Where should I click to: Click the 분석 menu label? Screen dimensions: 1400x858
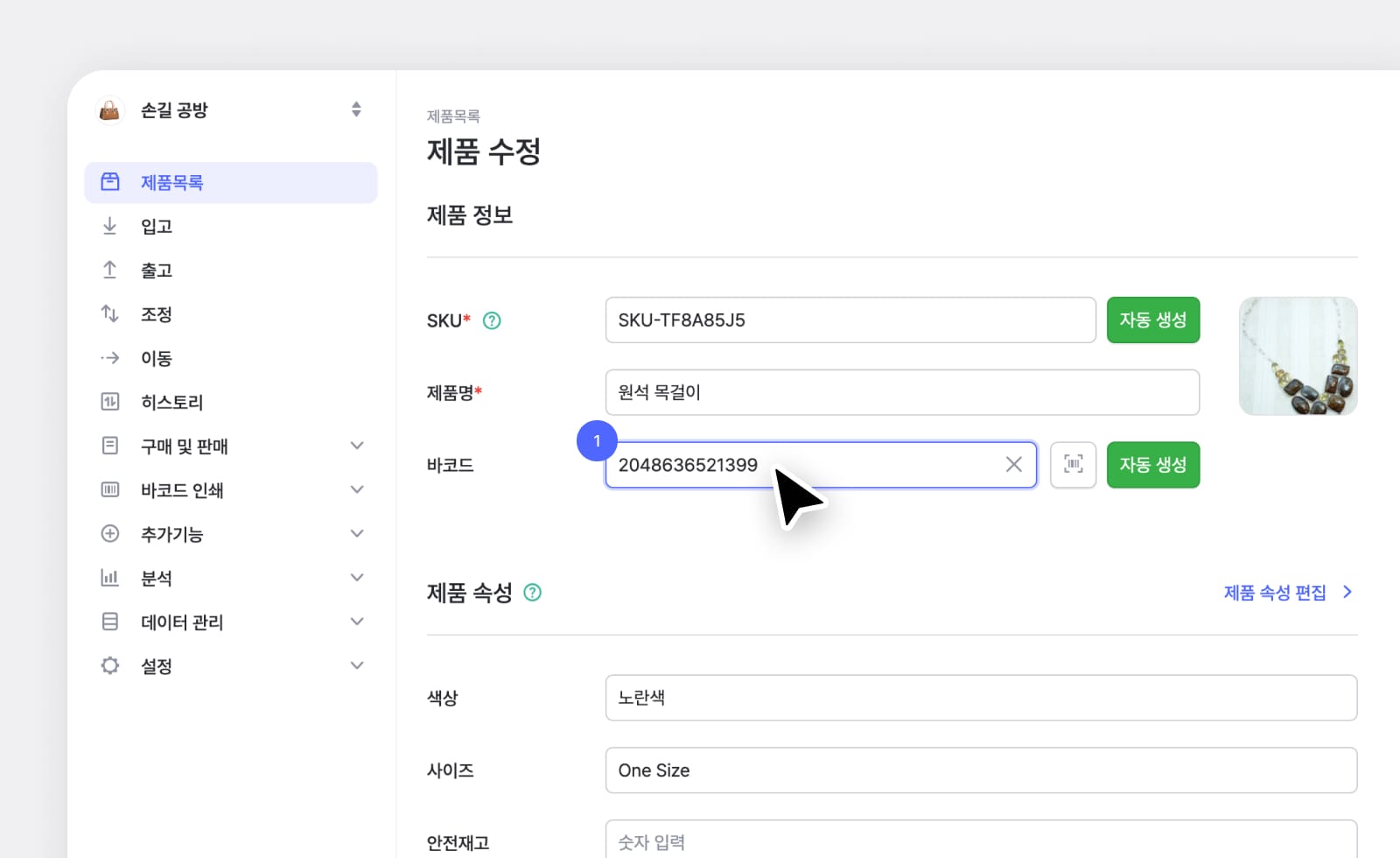coord(157,579)
